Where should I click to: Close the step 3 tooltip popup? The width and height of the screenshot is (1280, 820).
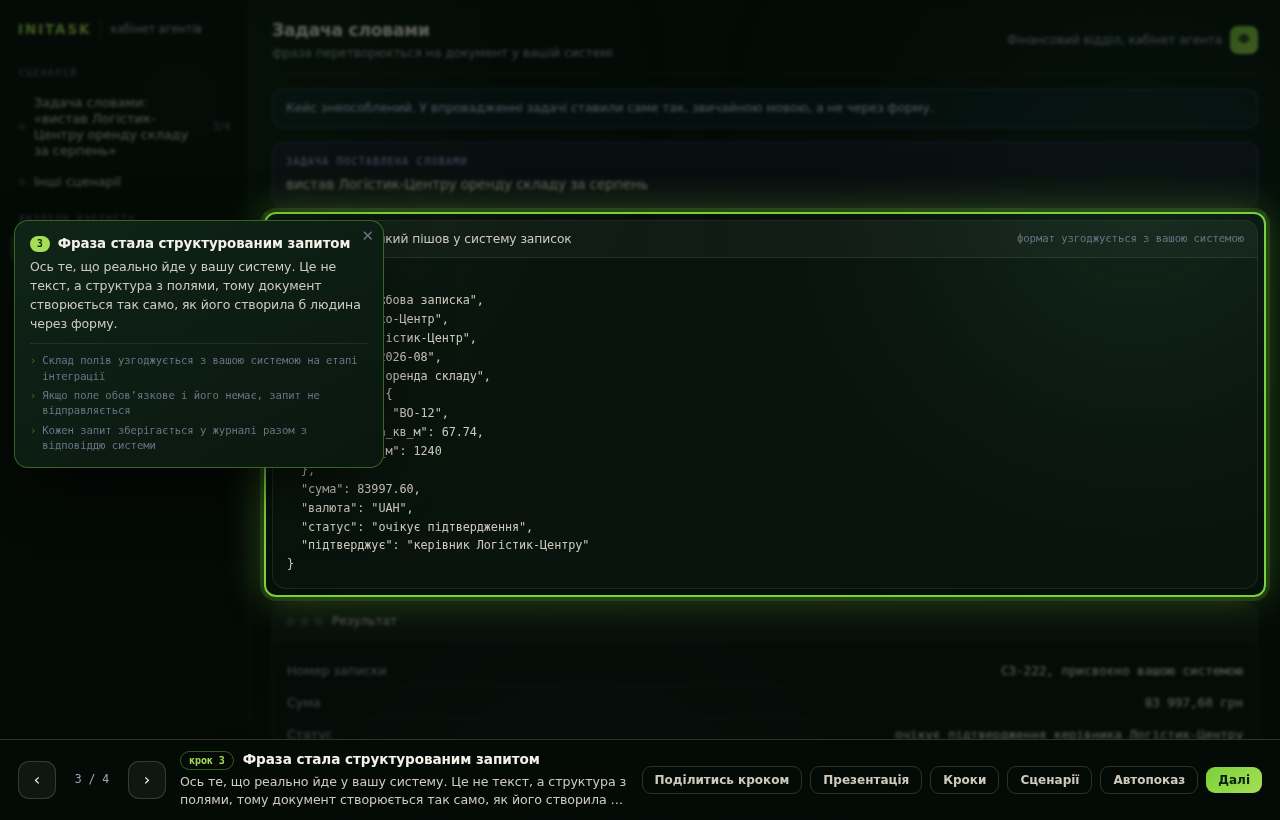tap(367, 236)
